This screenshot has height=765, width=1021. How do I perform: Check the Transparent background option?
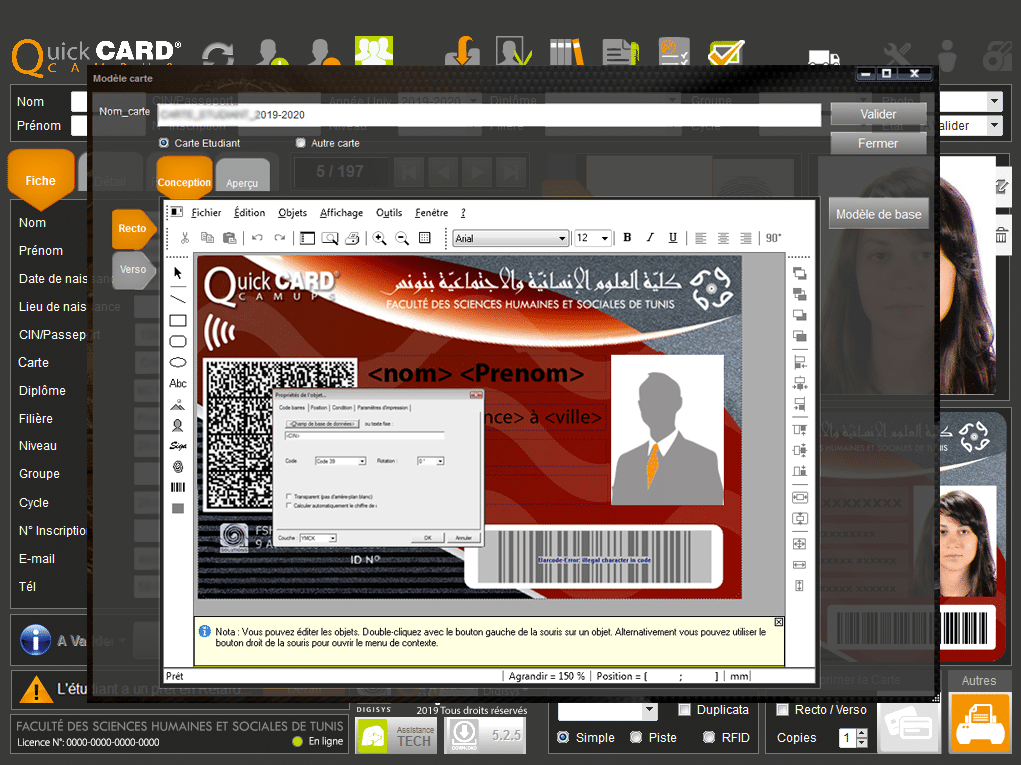click(289, 496)
